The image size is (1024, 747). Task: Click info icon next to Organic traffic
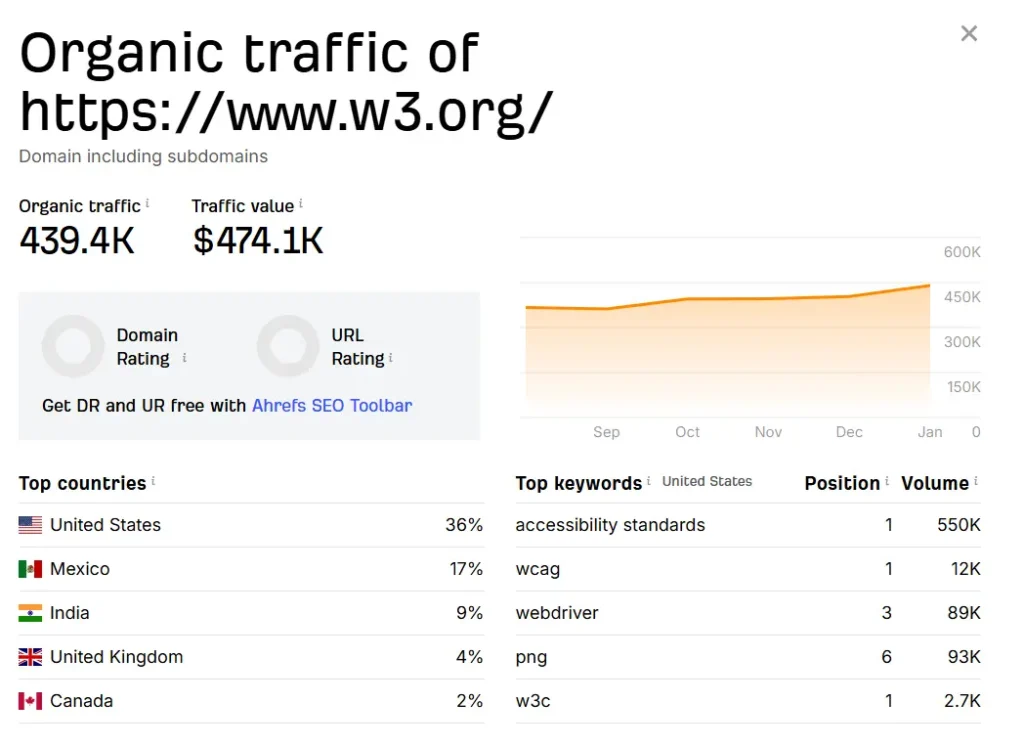(x=148, y=203)
